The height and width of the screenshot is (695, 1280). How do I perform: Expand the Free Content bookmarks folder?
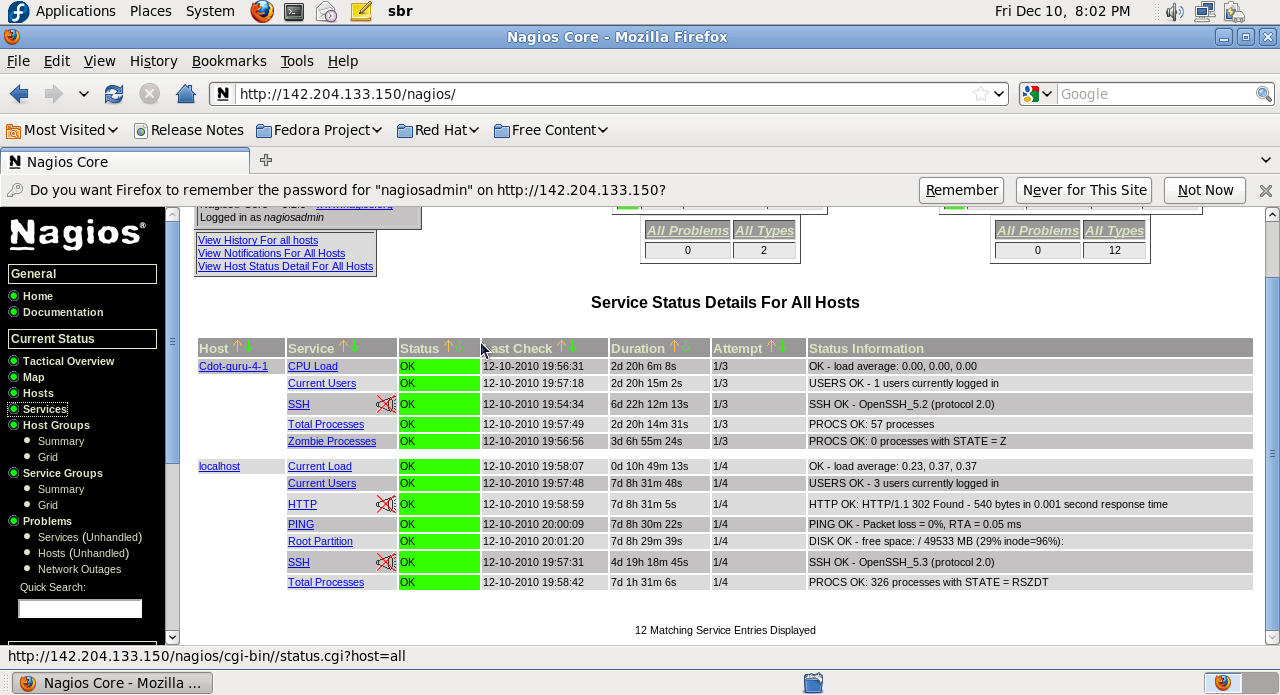pyautogui.click(x=552, y=130)
